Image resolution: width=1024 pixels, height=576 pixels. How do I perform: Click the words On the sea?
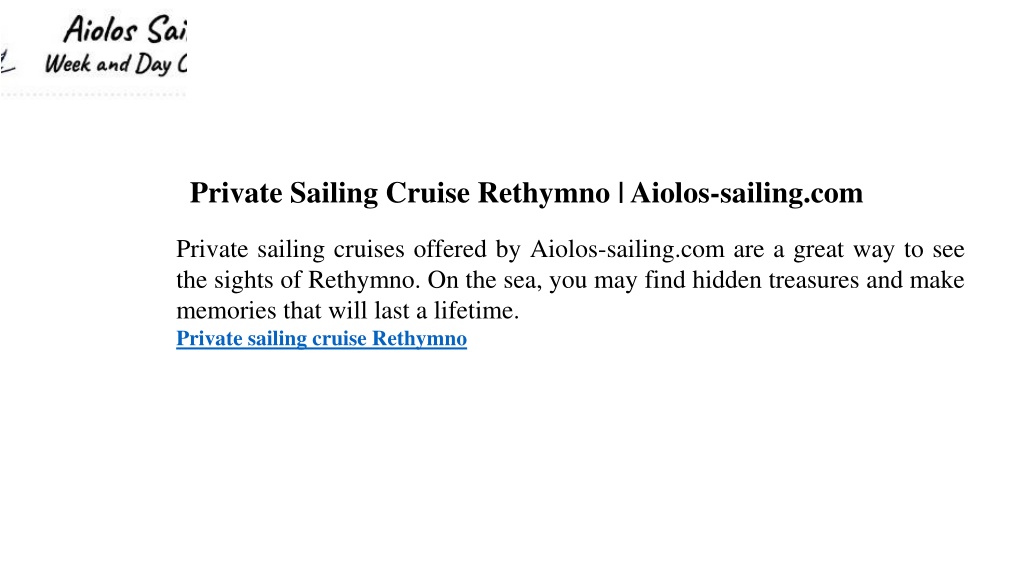click(x=485, y=280)
